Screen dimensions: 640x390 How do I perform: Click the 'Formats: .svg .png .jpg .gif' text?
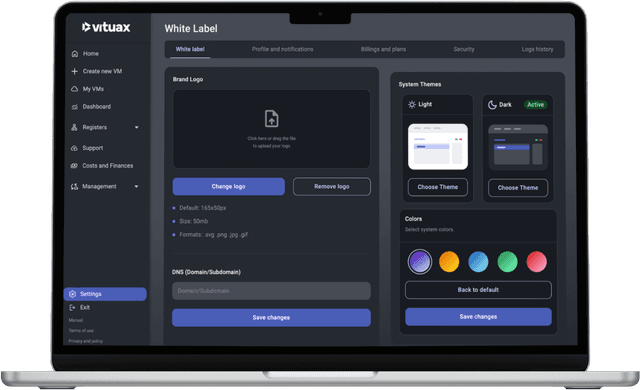coord(213,235)
